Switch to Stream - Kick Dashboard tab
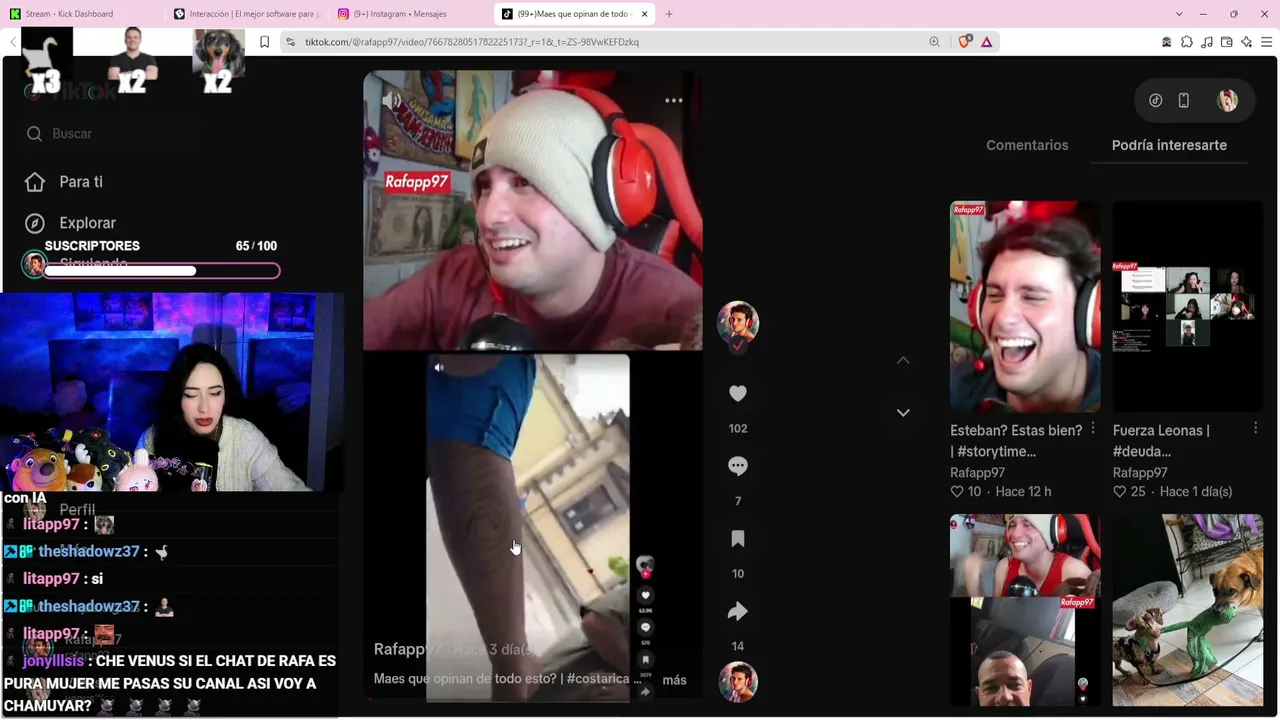1280x720 pixels. point(82,14)
